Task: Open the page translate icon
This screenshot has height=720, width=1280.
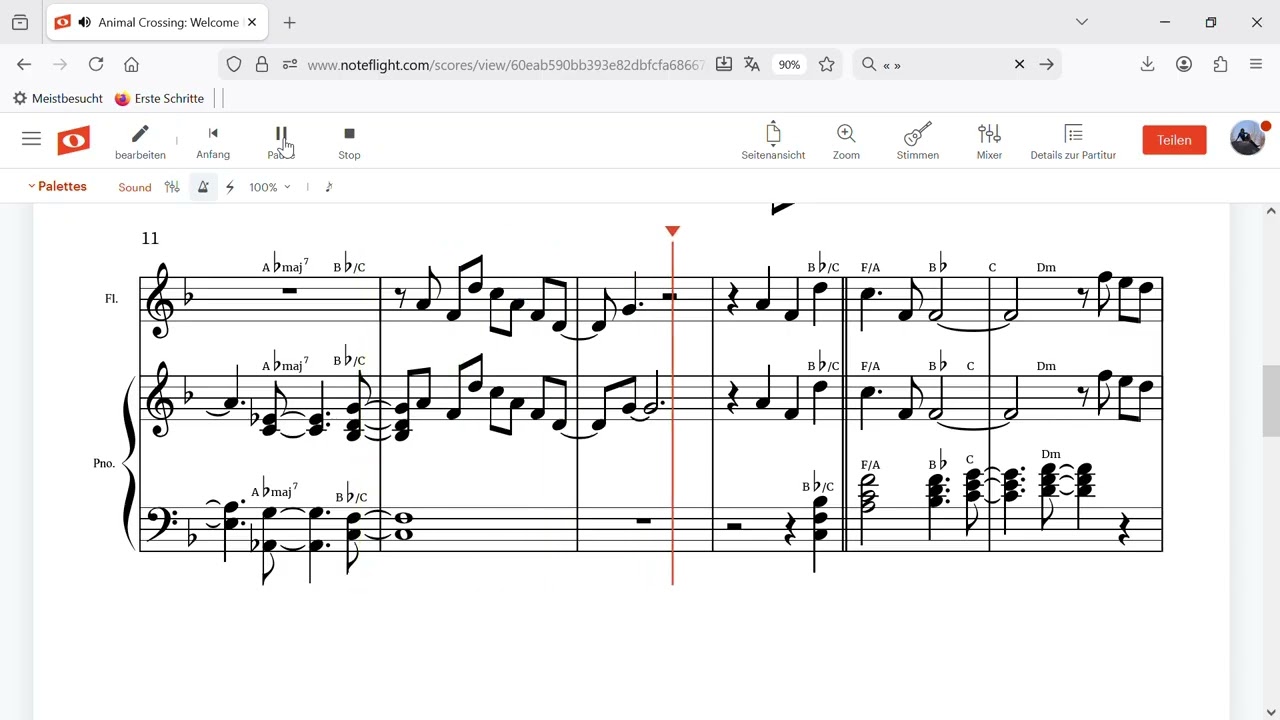Action: click(752, 64)
